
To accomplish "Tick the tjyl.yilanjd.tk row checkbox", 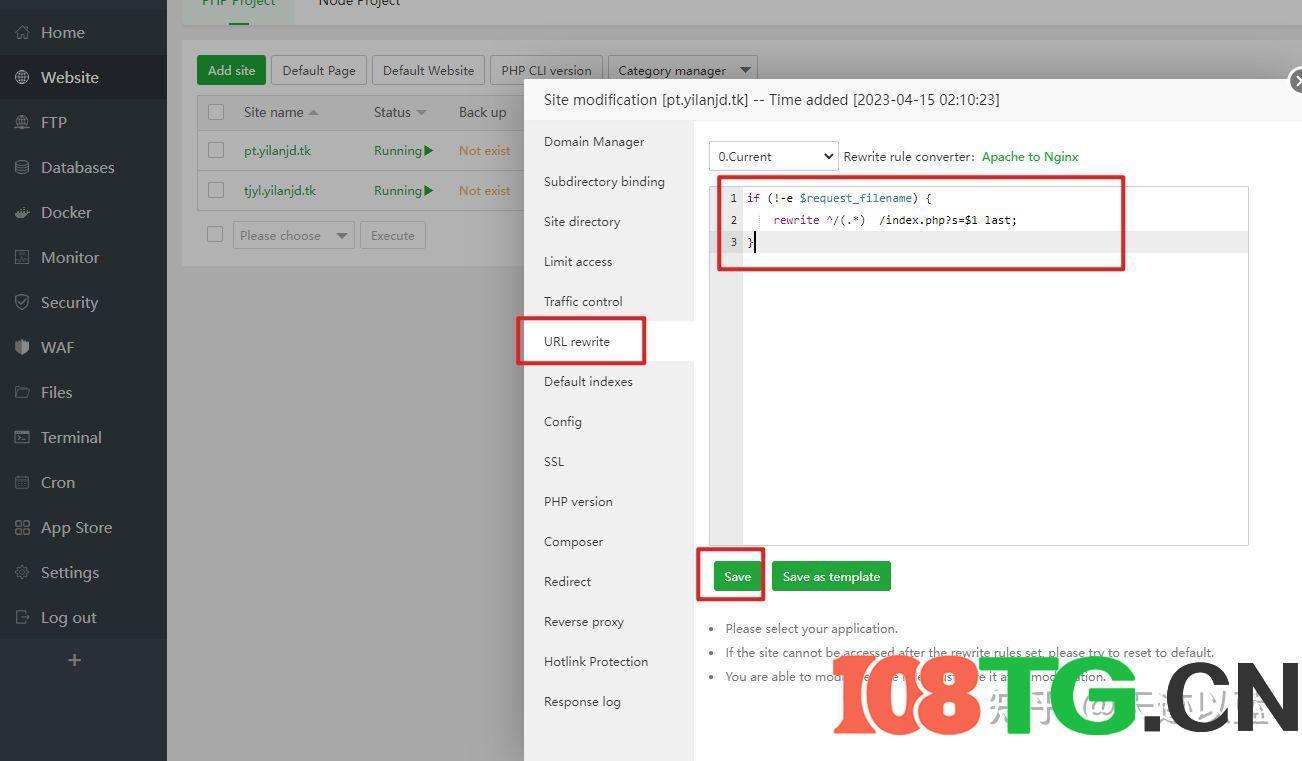I will (x=216, y=191).
